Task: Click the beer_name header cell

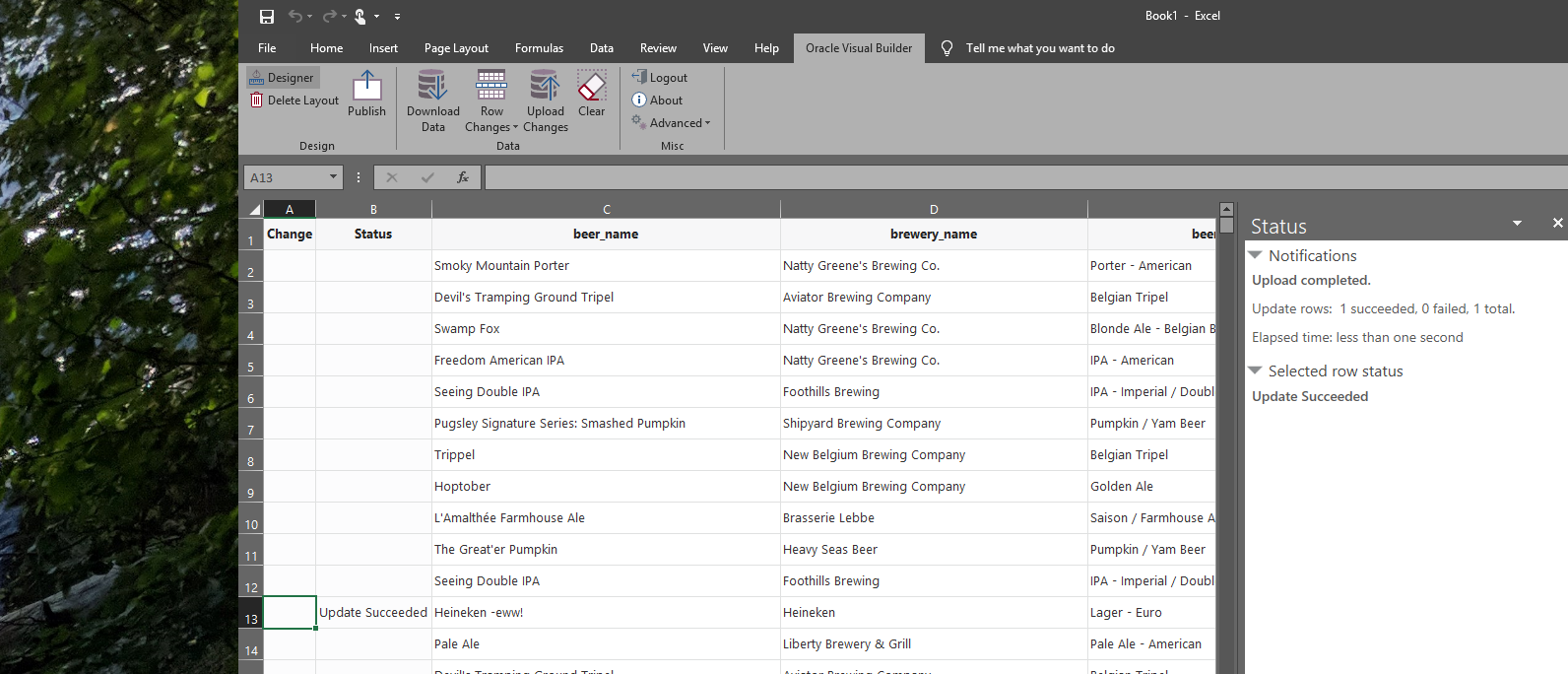Action: [x=606, y=235]
